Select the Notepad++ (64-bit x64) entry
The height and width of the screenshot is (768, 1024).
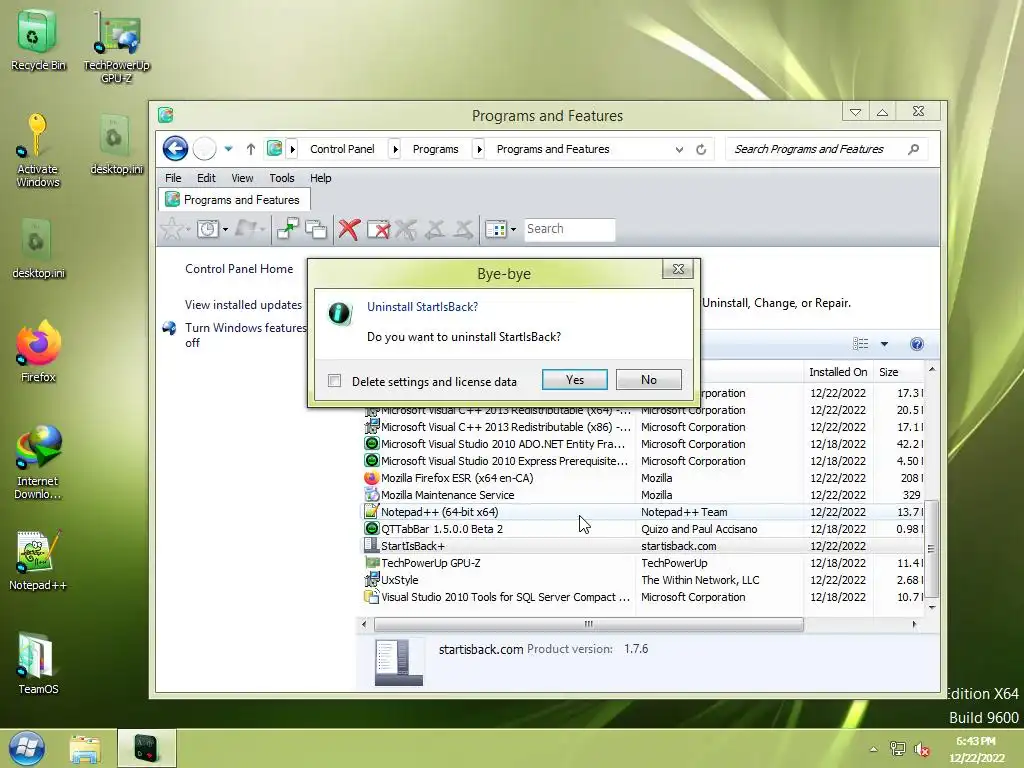pyautogui.click(x=643, y=512)
